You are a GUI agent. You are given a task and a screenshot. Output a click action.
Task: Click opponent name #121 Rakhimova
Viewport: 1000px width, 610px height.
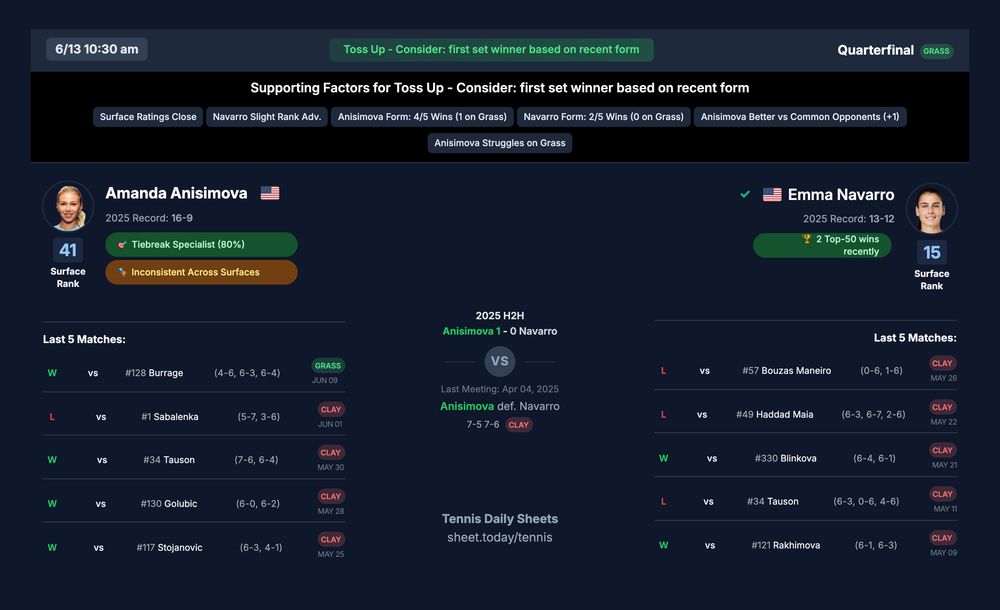coord(785,545)
